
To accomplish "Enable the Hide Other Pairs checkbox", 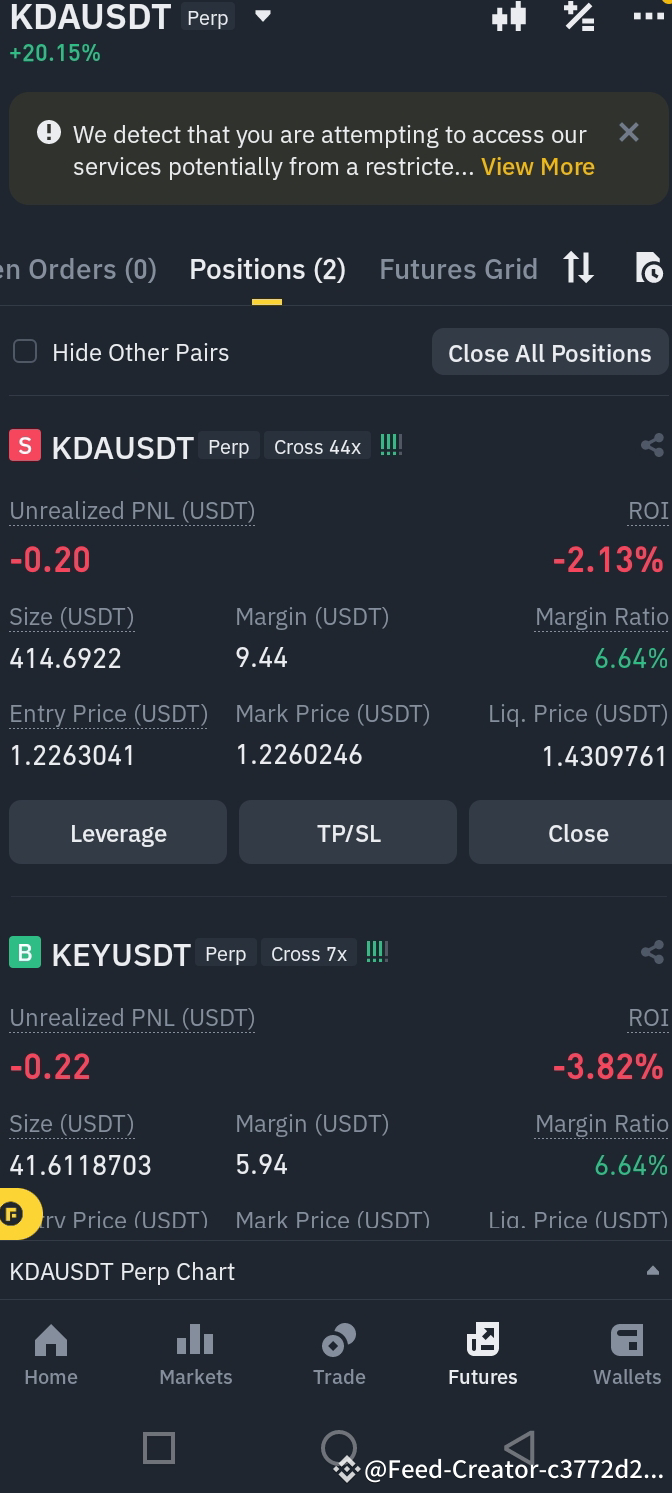I will click(x=24, y=351).
